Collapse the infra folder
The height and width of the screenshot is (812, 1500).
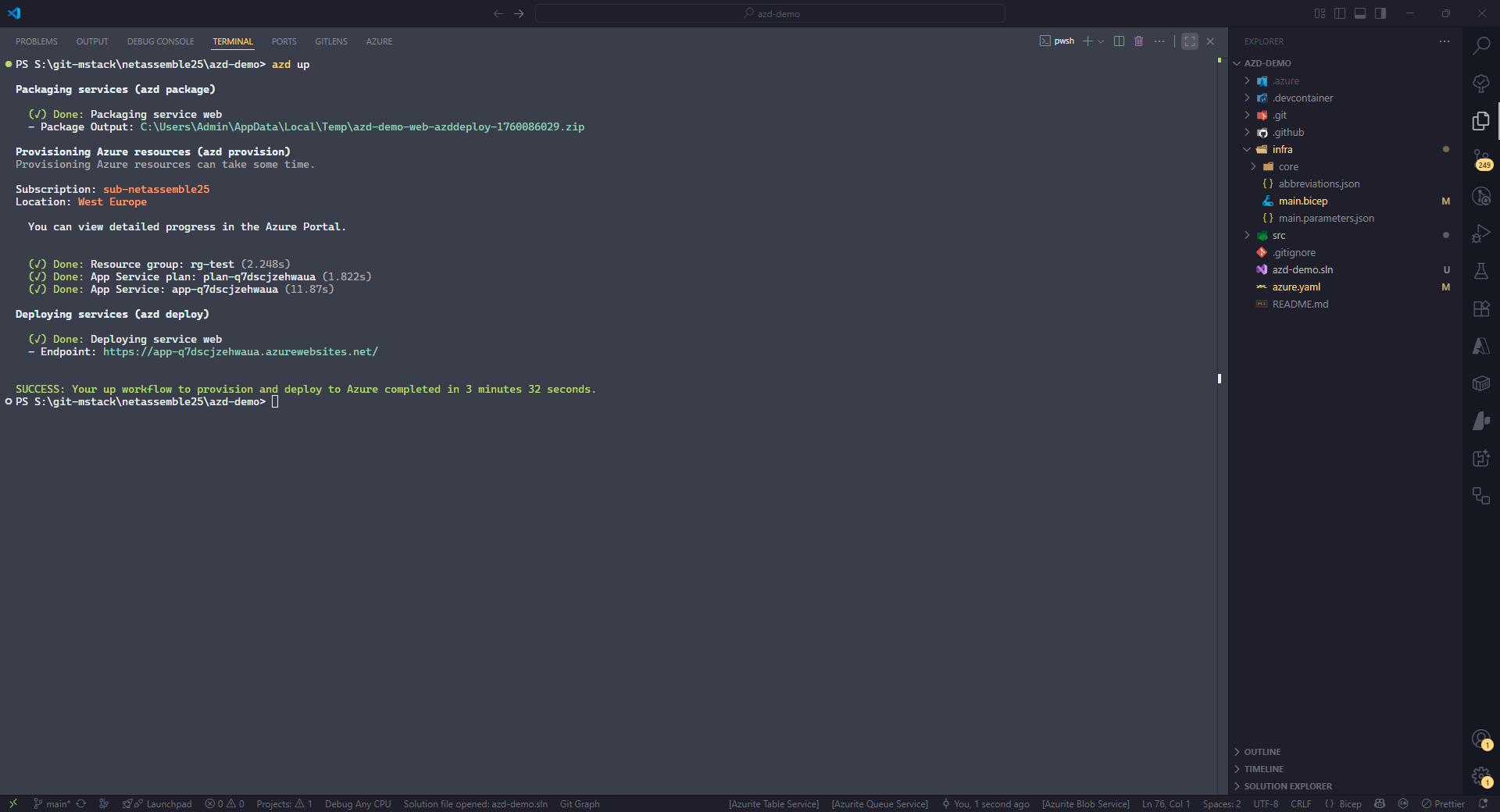point(1282,149)
